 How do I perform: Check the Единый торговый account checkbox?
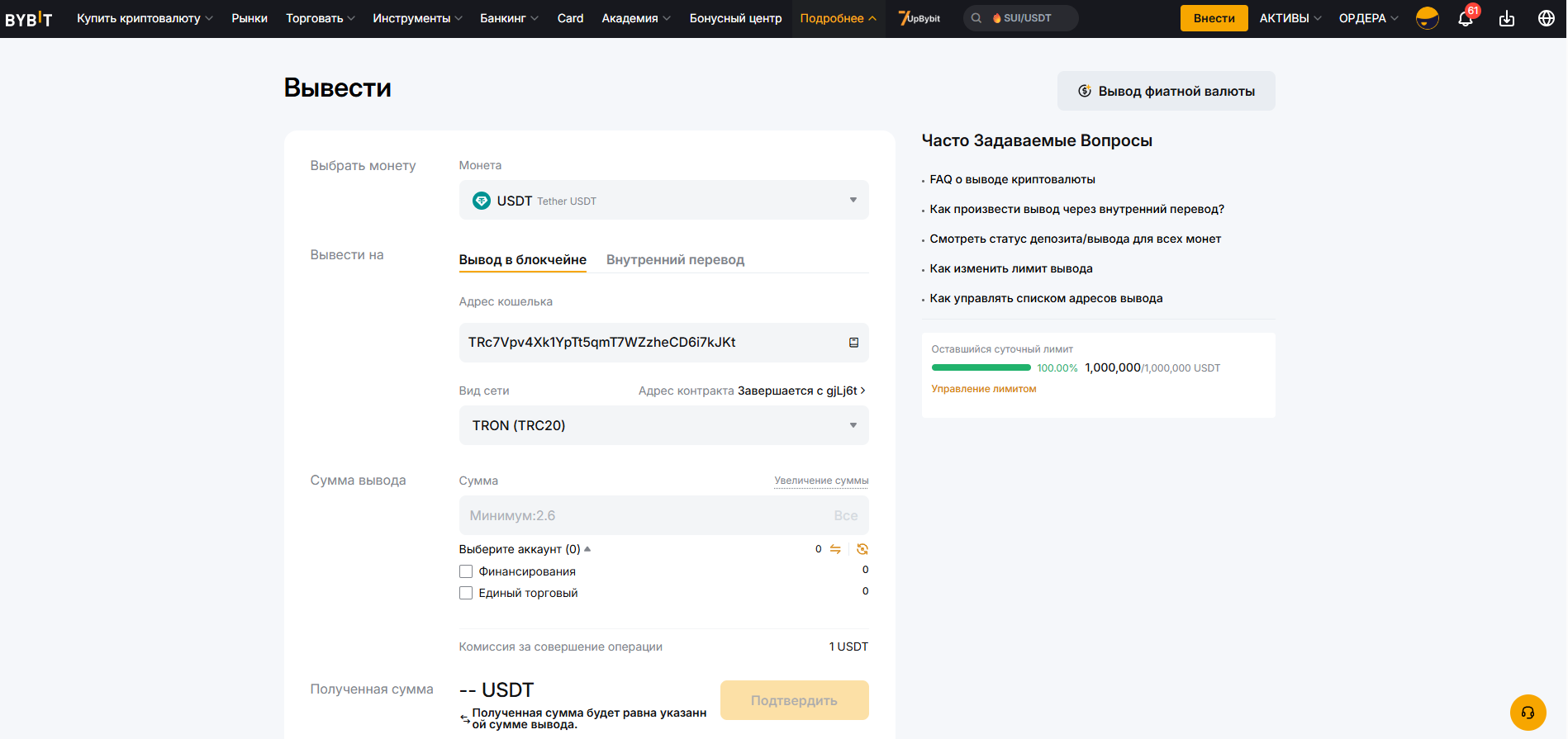coord(466,593)
